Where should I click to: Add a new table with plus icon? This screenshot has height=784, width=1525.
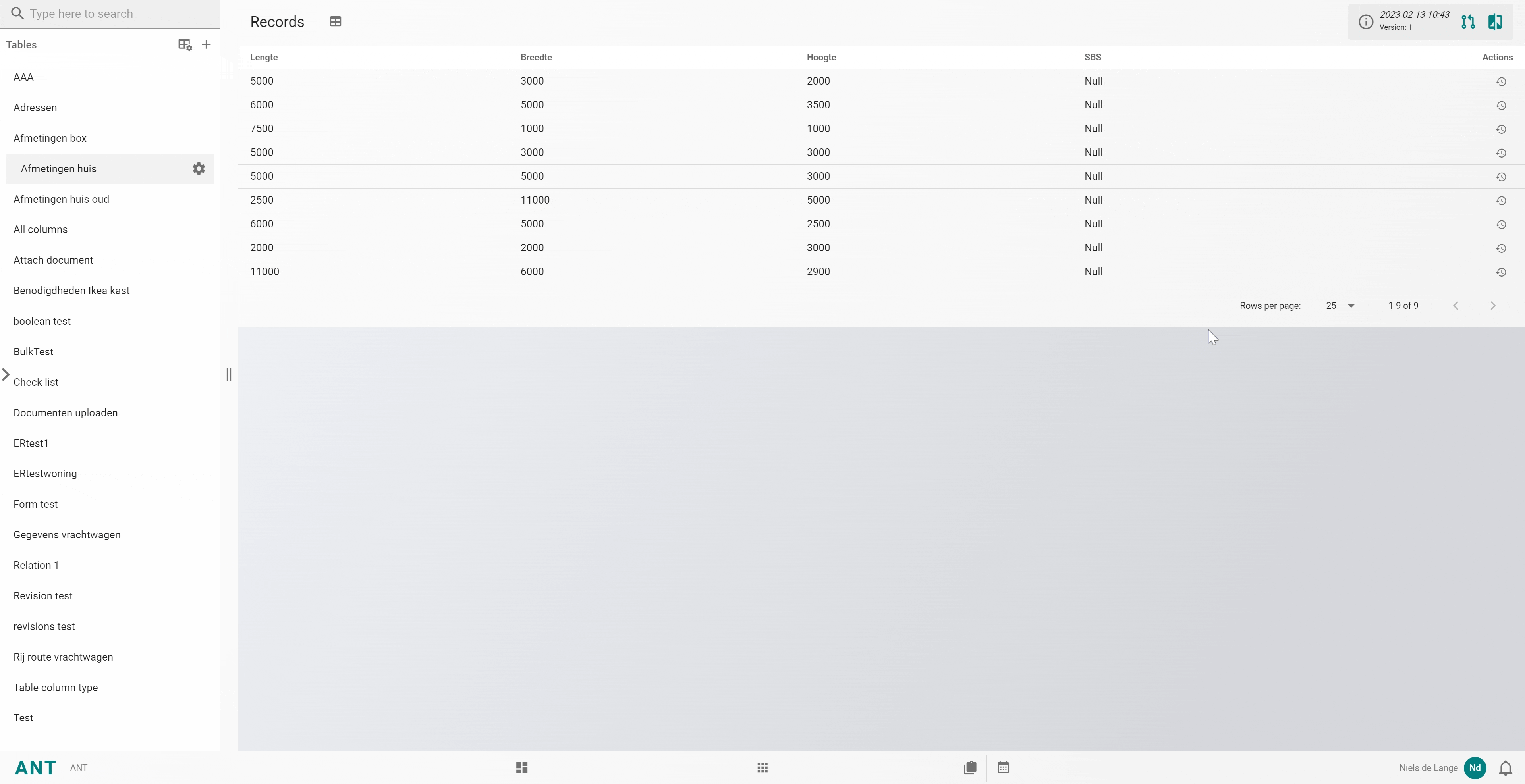(x=206, y=45)
